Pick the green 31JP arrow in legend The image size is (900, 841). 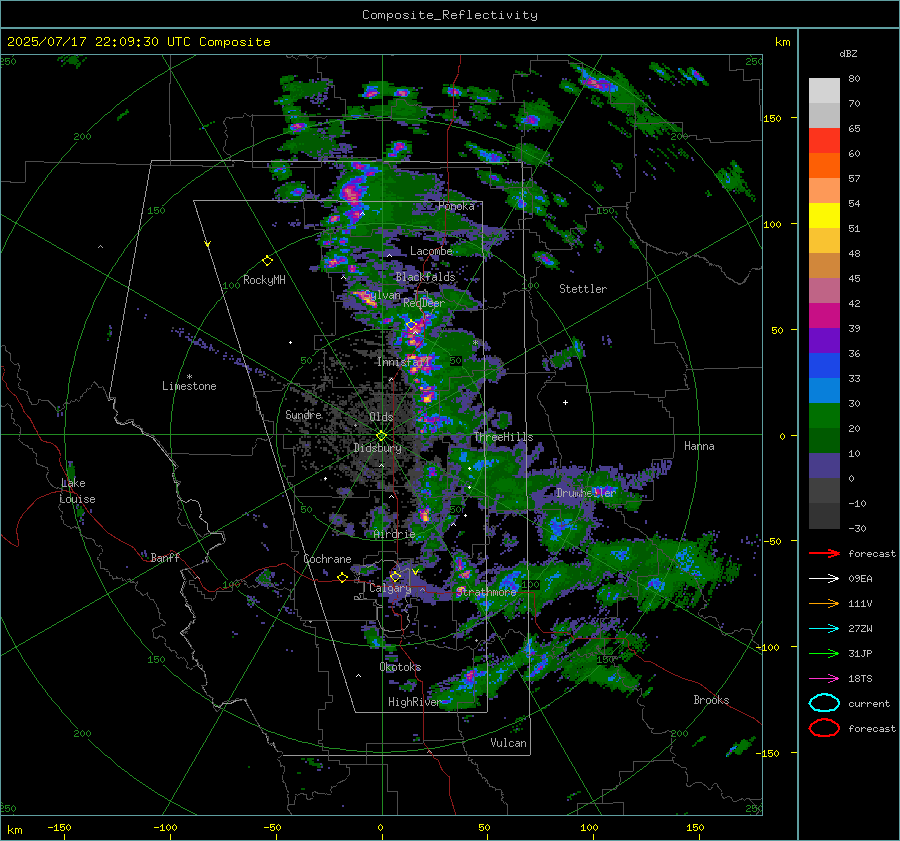pos(824,653)
